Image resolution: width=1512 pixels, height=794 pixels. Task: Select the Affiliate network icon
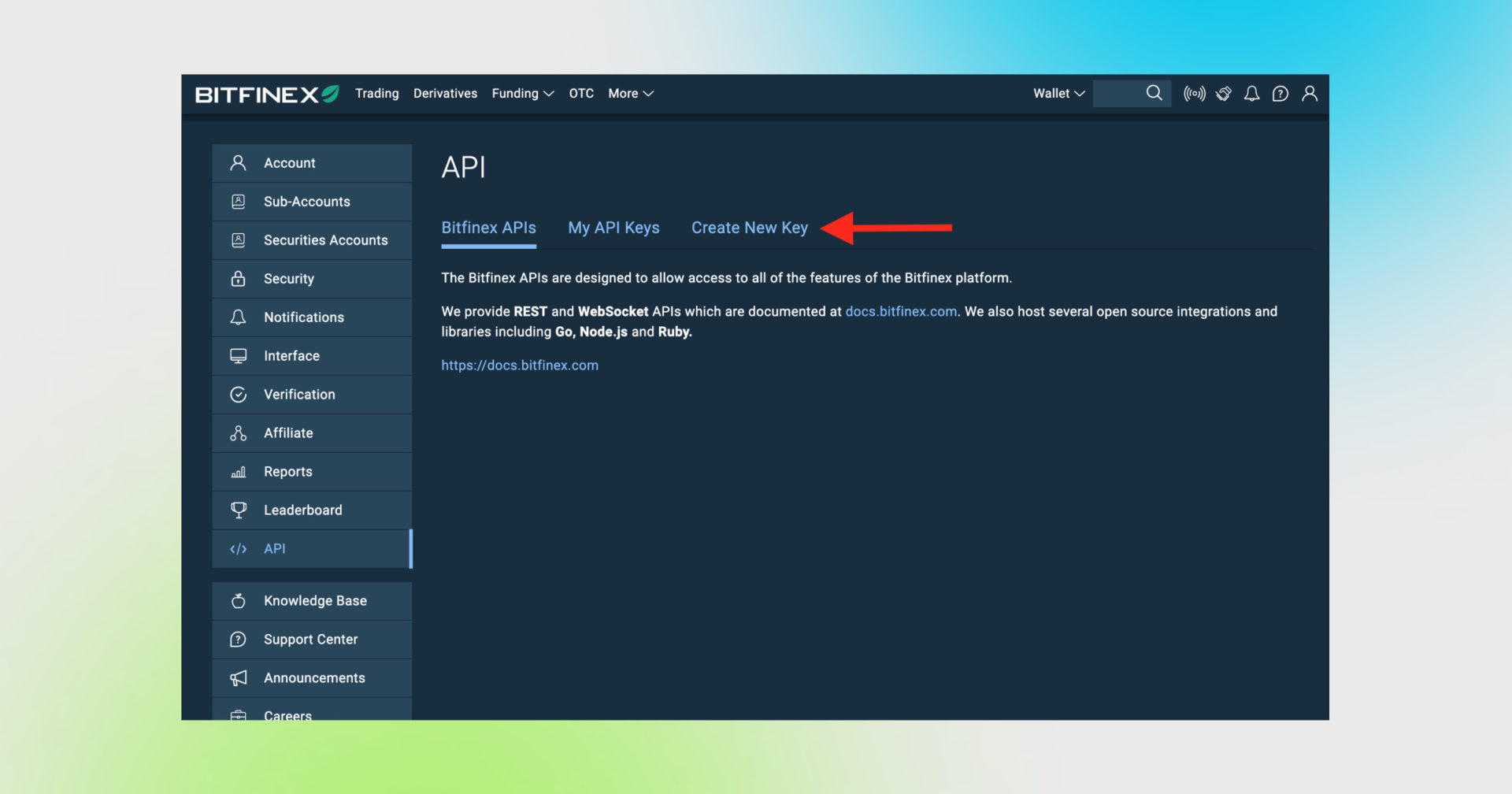[239, 432]
